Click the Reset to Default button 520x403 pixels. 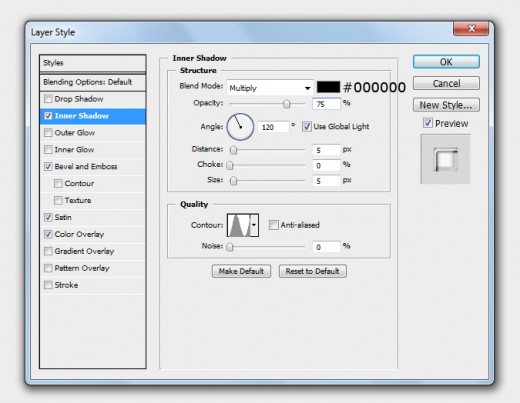pyautogui.click(x=313, y=271)
